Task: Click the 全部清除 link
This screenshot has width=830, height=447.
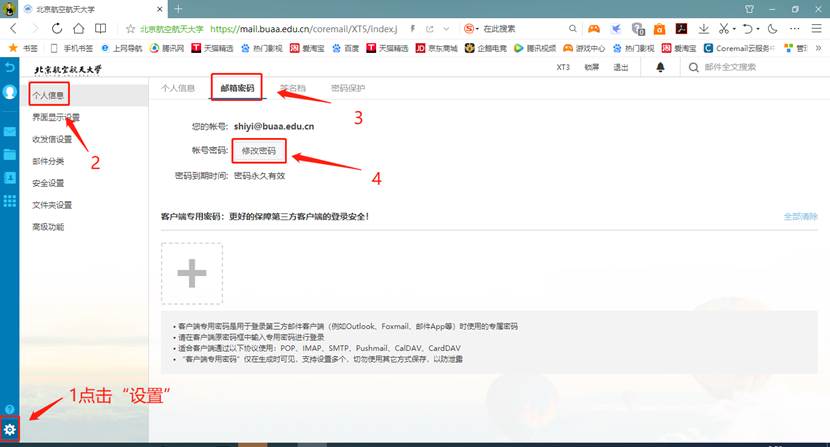Action: point(800,216)
